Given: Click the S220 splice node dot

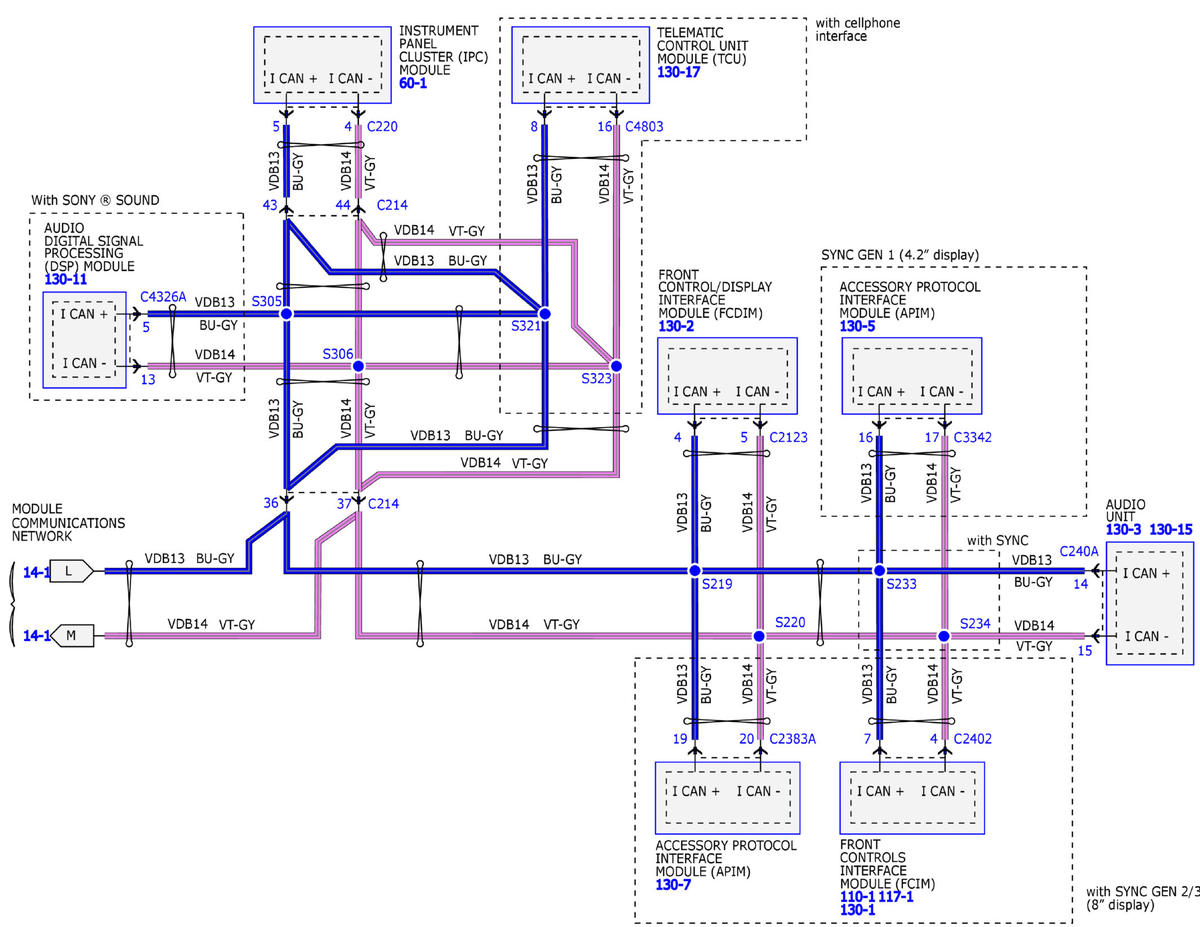Looking at the screenshot, I should click(759, 636).
